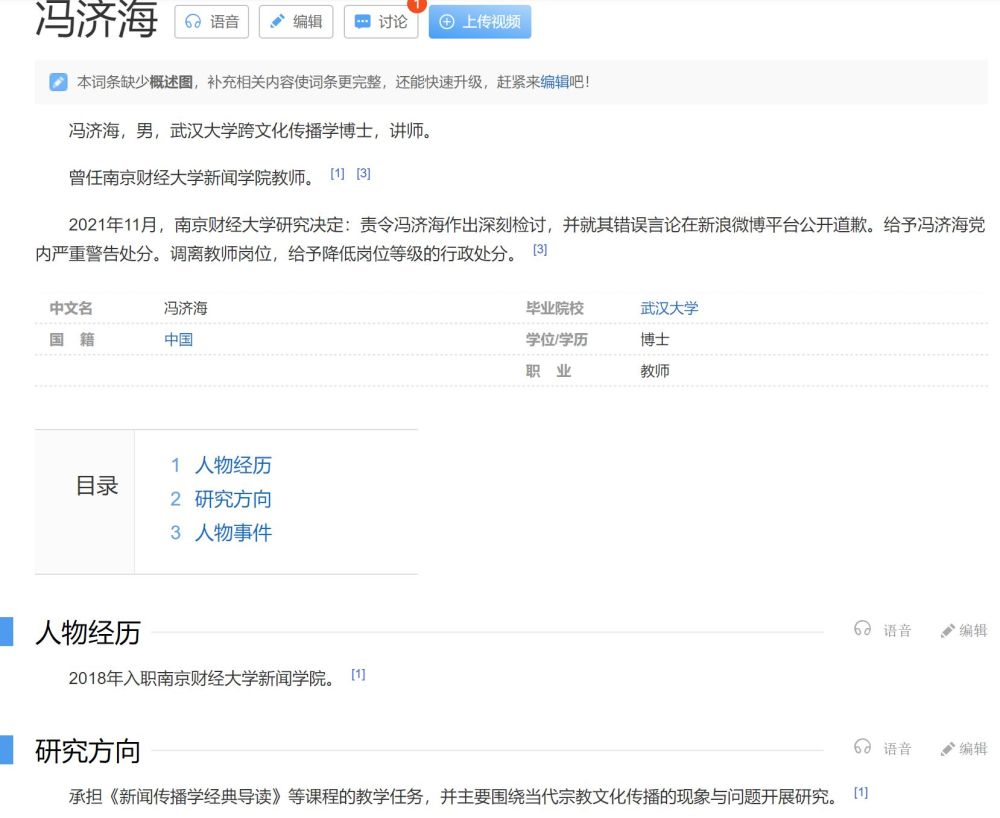Click the page title 冯济海
1000x818 pixels.
pyautogui.click(x=96, y=19)
